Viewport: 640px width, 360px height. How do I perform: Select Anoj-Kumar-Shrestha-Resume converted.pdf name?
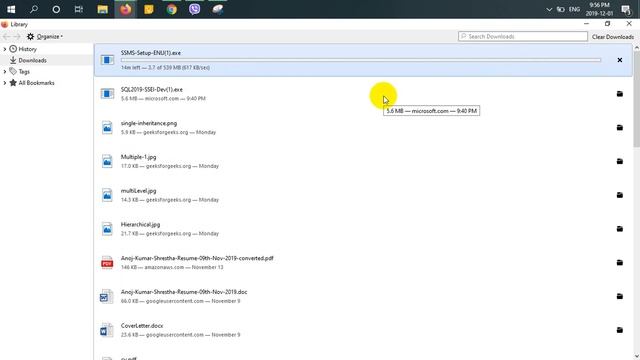point(197,258)
